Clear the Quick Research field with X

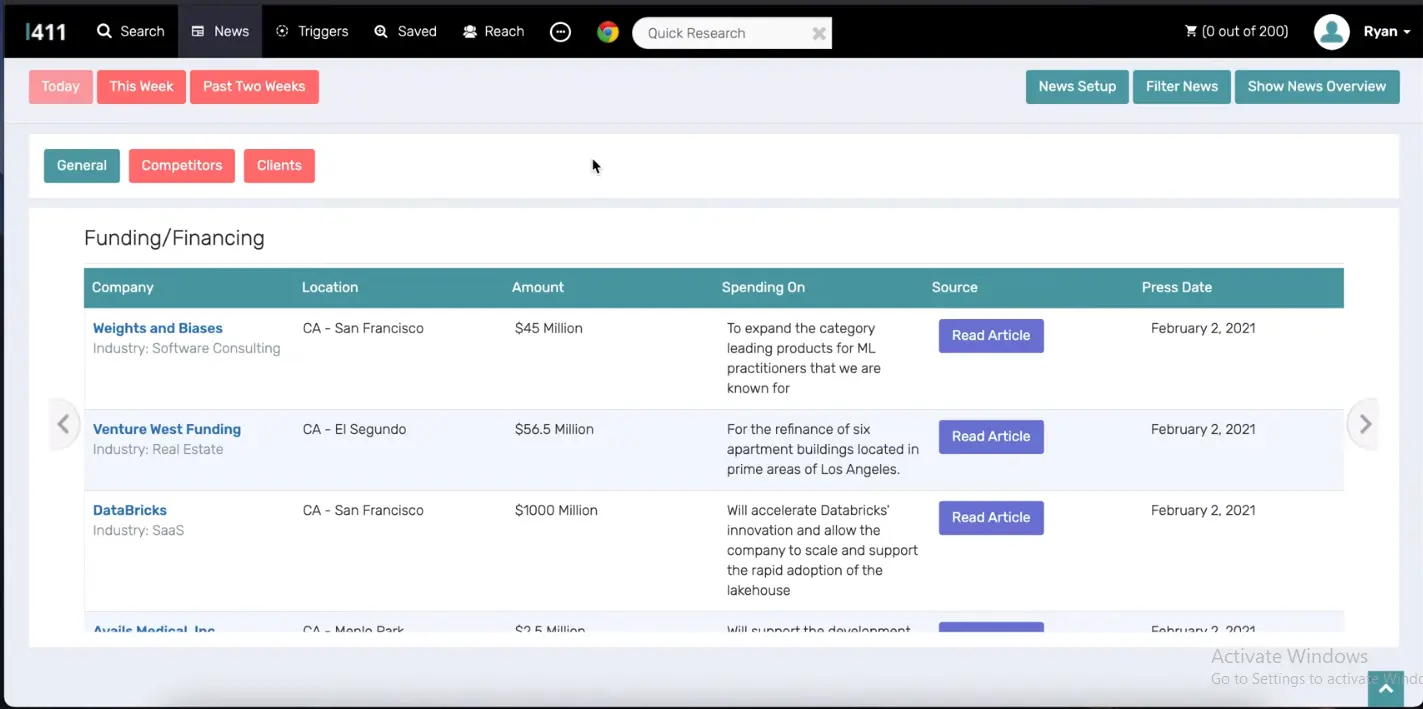(819, 33)
